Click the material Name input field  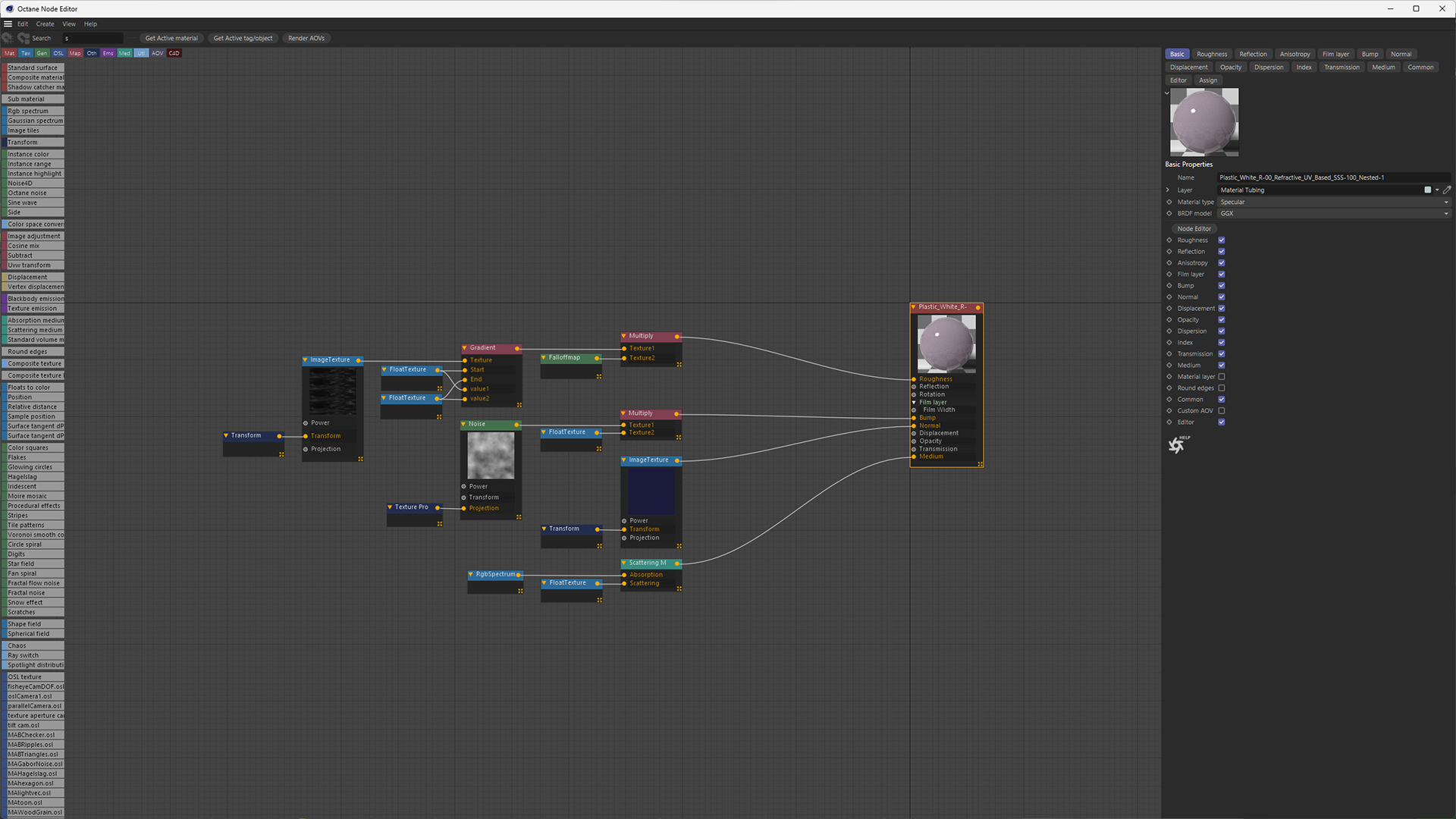coord(1334,177)
